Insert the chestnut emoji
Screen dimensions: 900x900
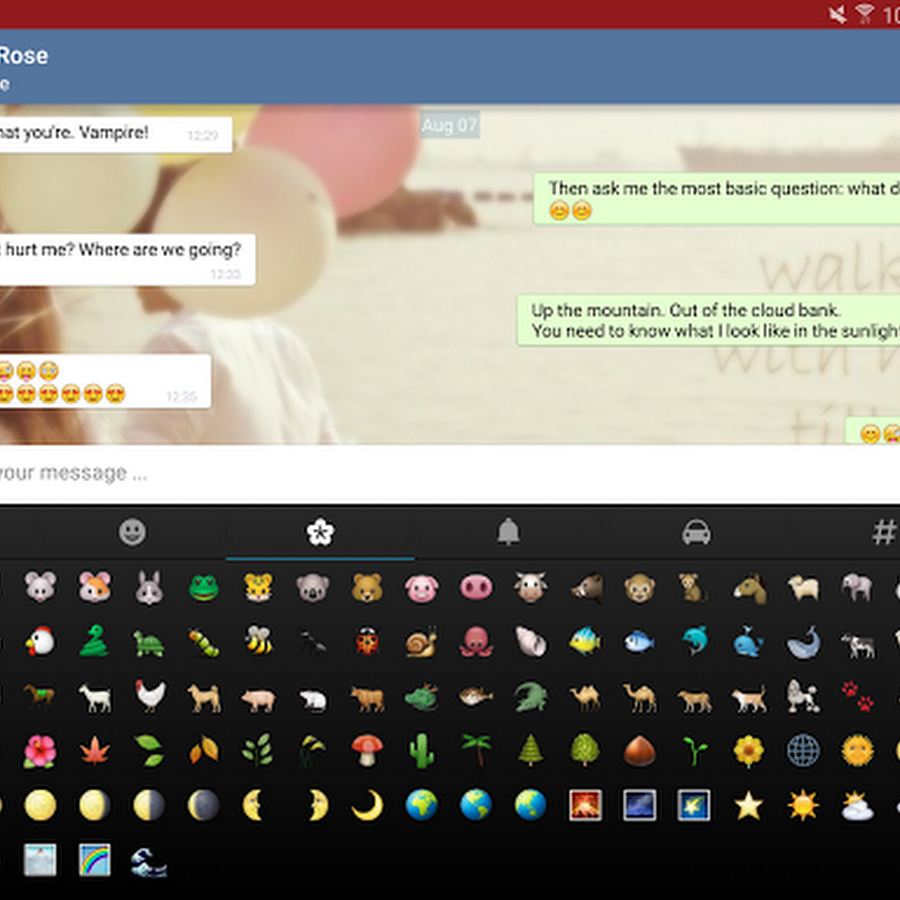coord(639,751)
